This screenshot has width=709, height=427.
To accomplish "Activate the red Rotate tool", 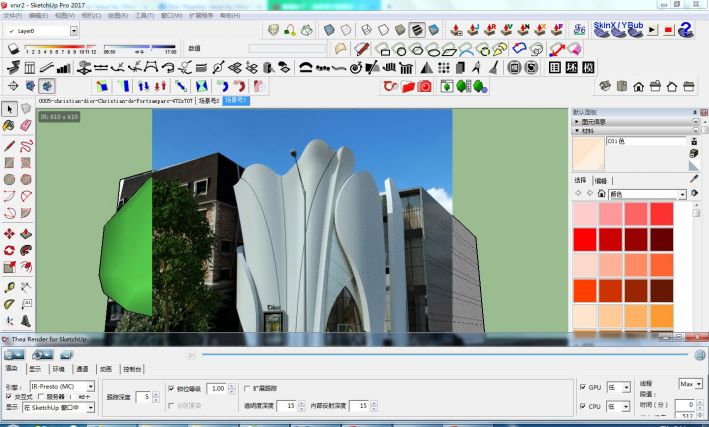I will [9, 250].
